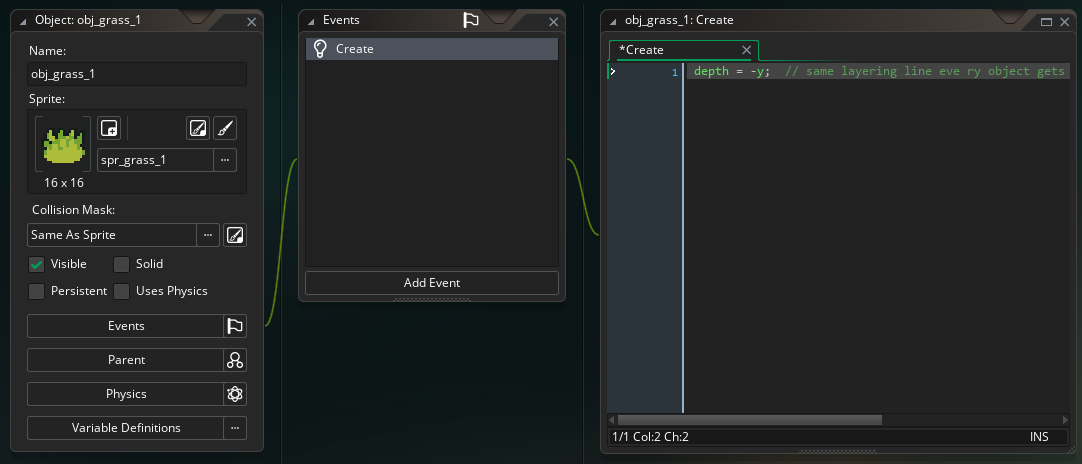Click the flag icon beside Events button
The height and width of the screenshot is (464, 1082).
(235, 326)
